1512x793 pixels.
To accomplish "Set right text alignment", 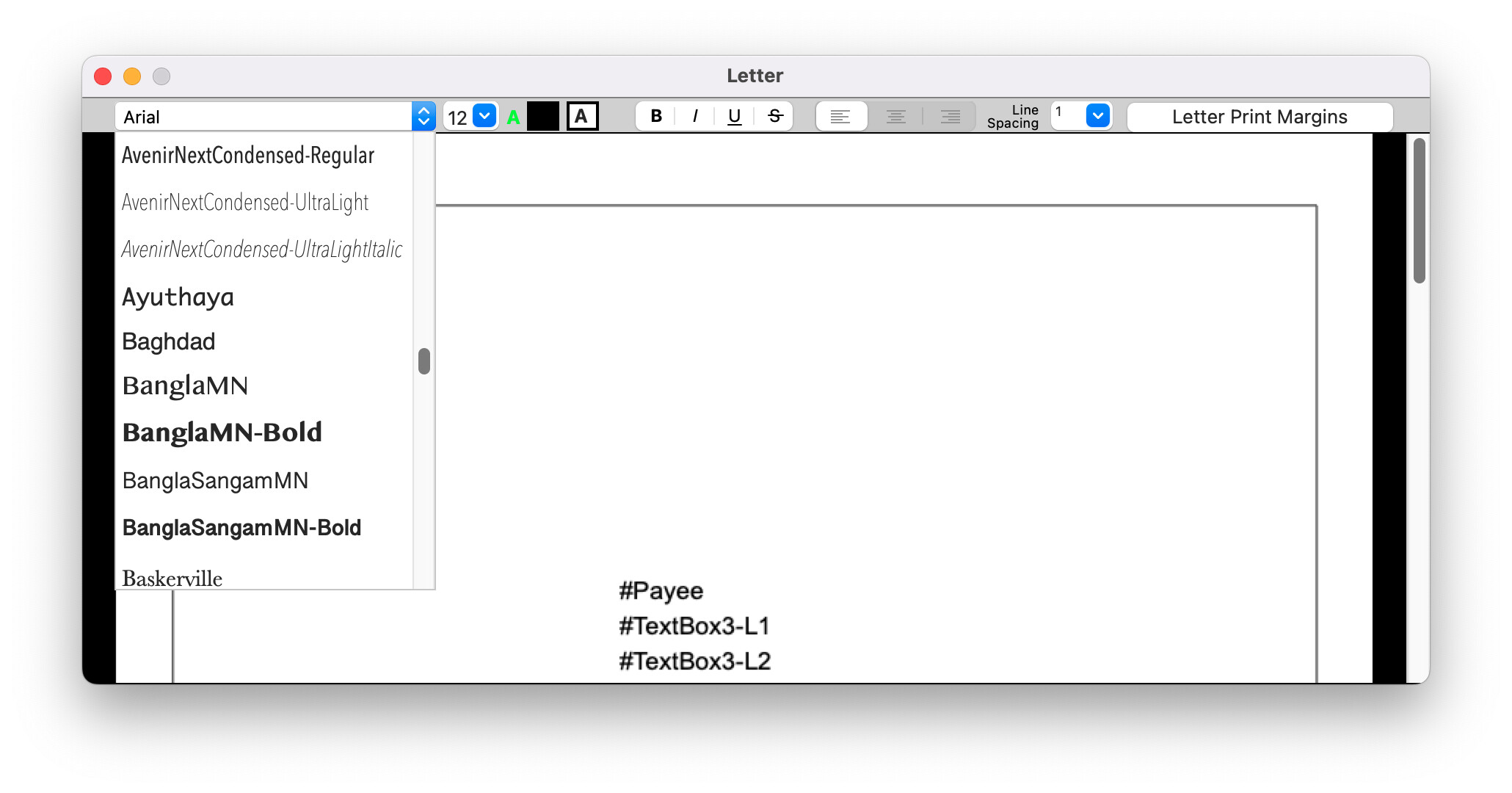I will pos(950,116).
